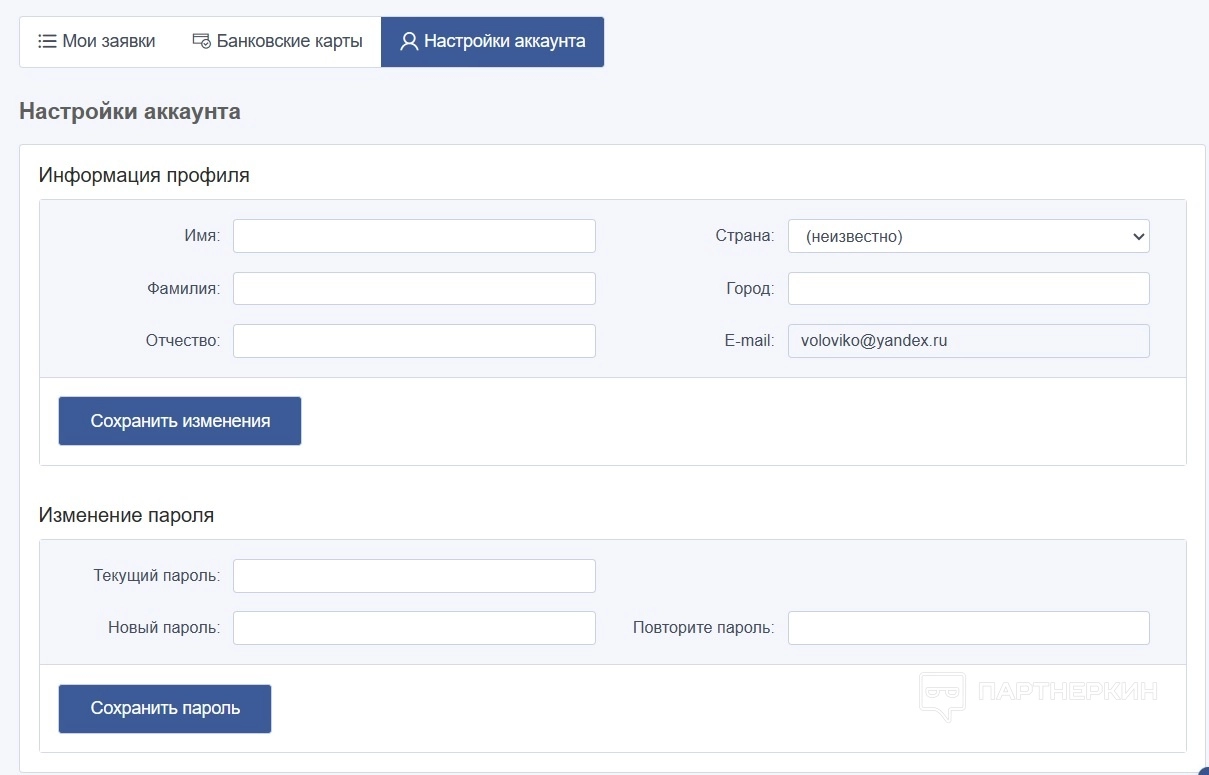Click the list icon beside Мои заявки
This screenshot has height=775, width=1209.
tap(47, 42)
